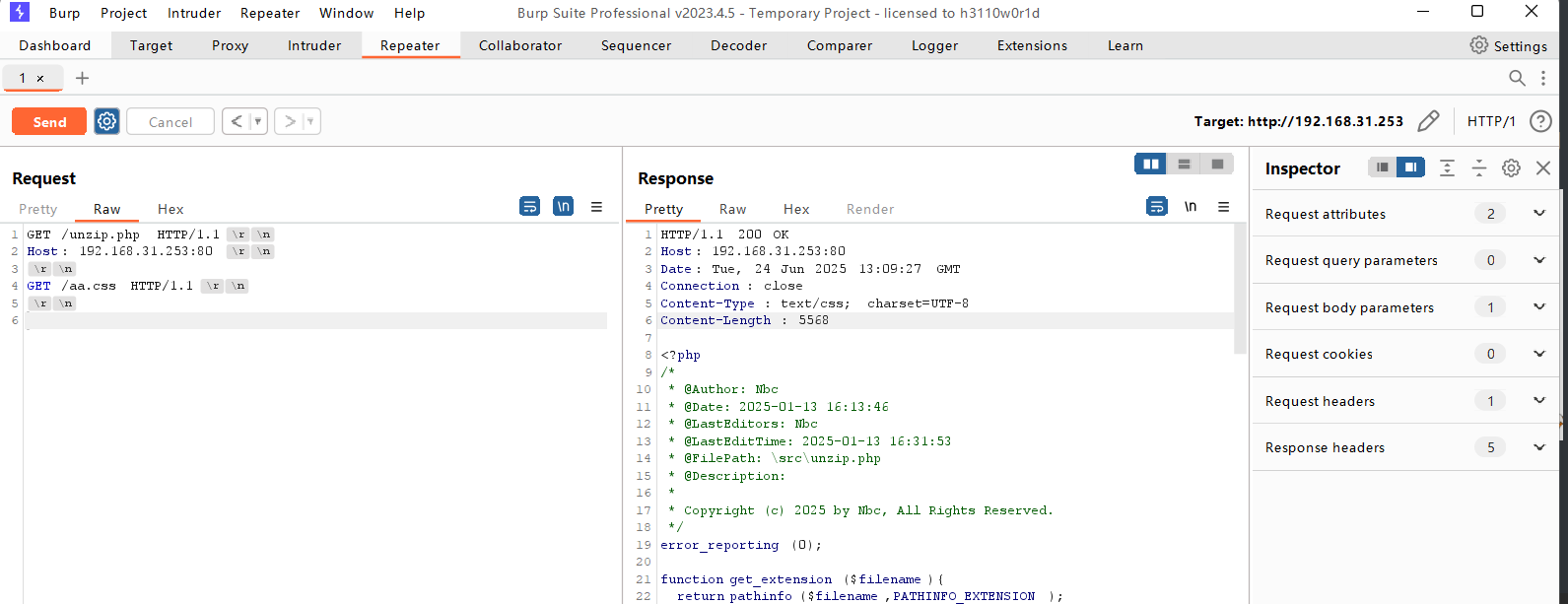This screenshot has width=1568, height=604.
Task: Expand Response headers section
Action: (1539, 447)
